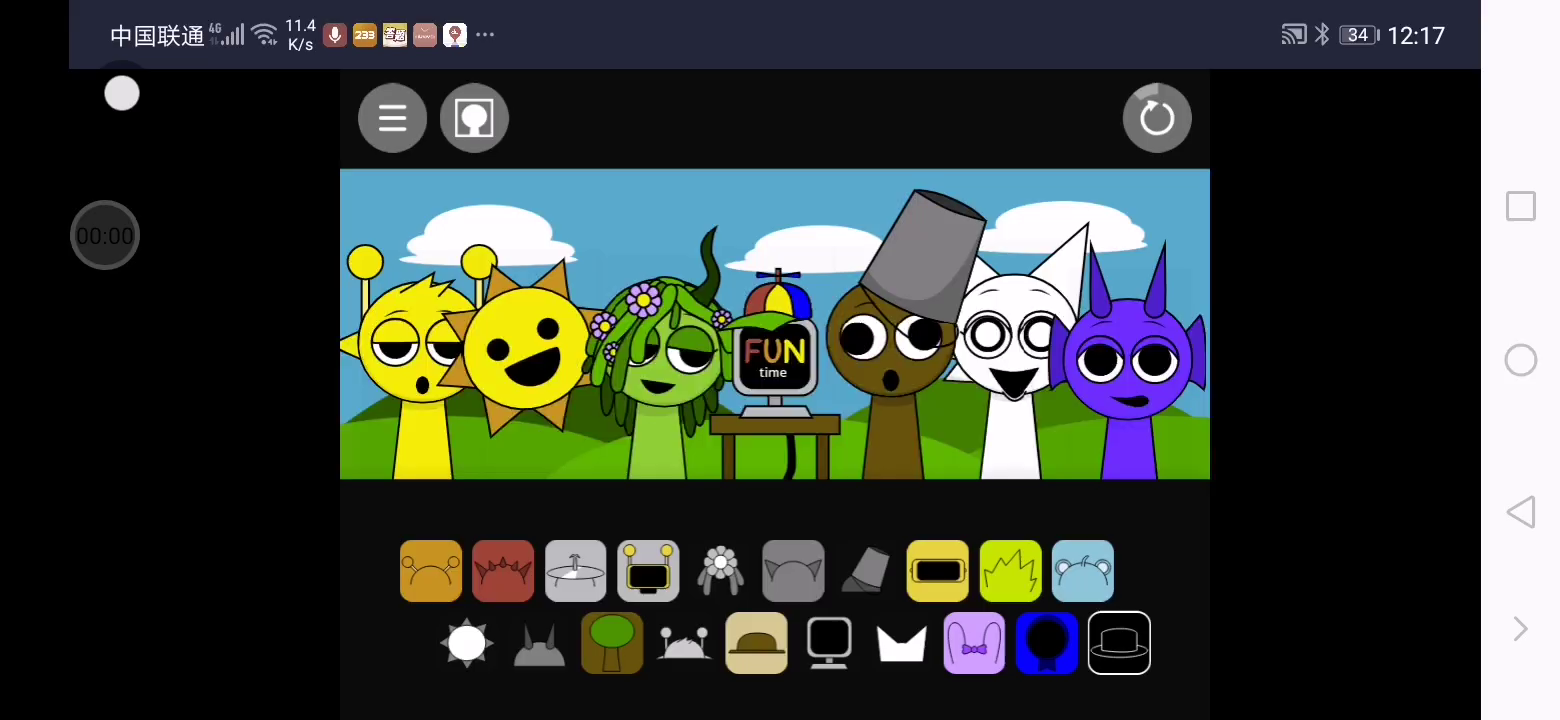The height and width of the screenshot is (720, 1560).
Task: Click the character silhouette button
Action: [x=474, y=118]
